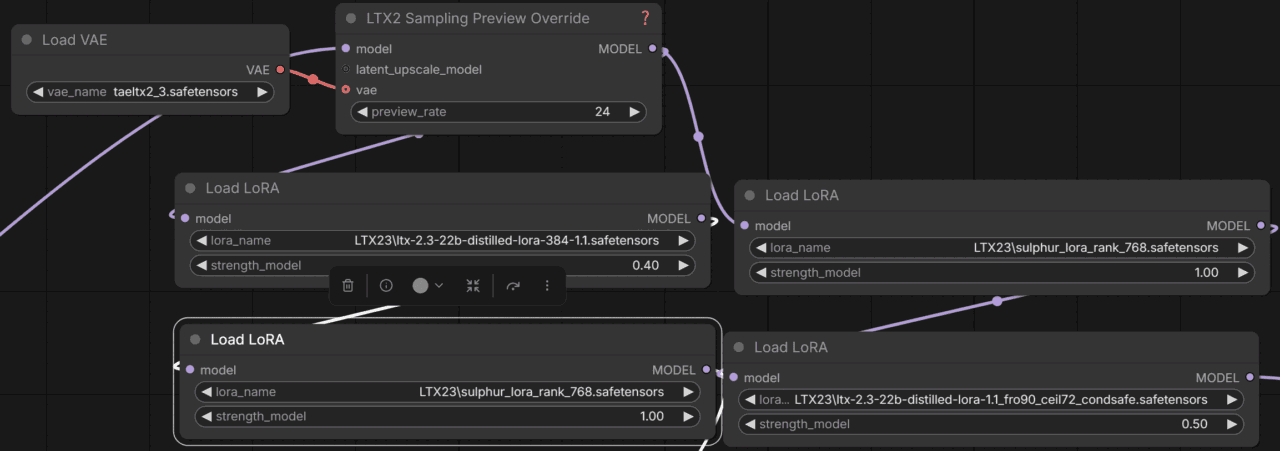Decrease preview_rate with the left arrow
1280x451 pixels.
[362, 112]
